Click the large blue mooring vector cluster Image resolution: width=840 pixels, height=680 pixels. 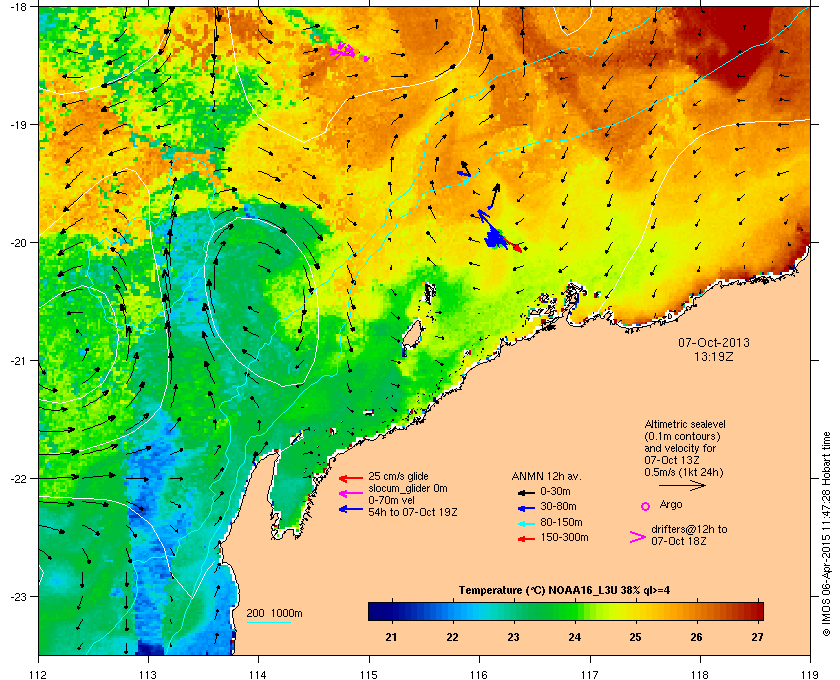pyautogui.click(x=496, y=239)
